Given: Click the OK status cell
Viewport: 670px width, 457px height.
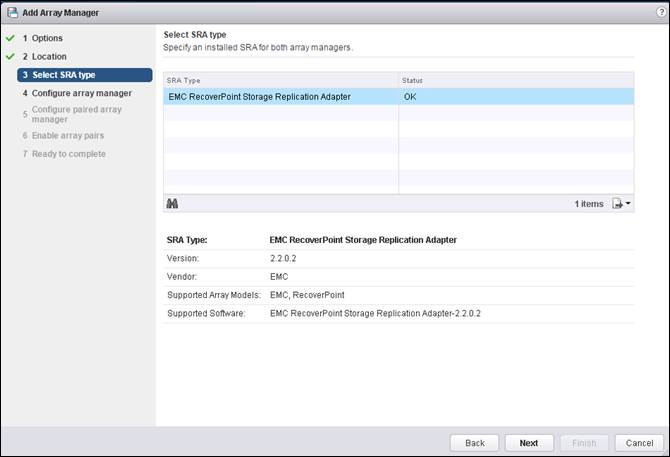Looking at the screenshot, I should pos(516,97).
